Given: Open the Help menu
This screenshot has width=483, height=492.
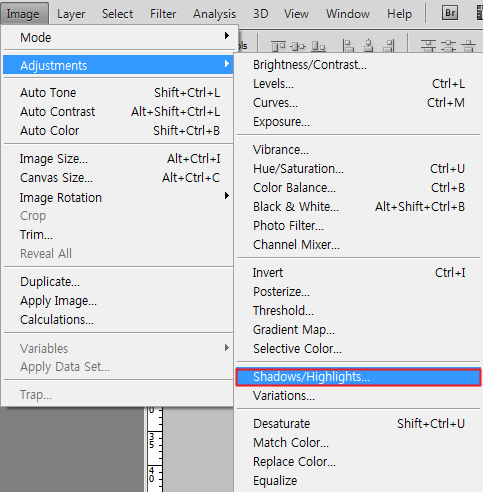Looking at the screenshot, I should (x=399, y=14).
